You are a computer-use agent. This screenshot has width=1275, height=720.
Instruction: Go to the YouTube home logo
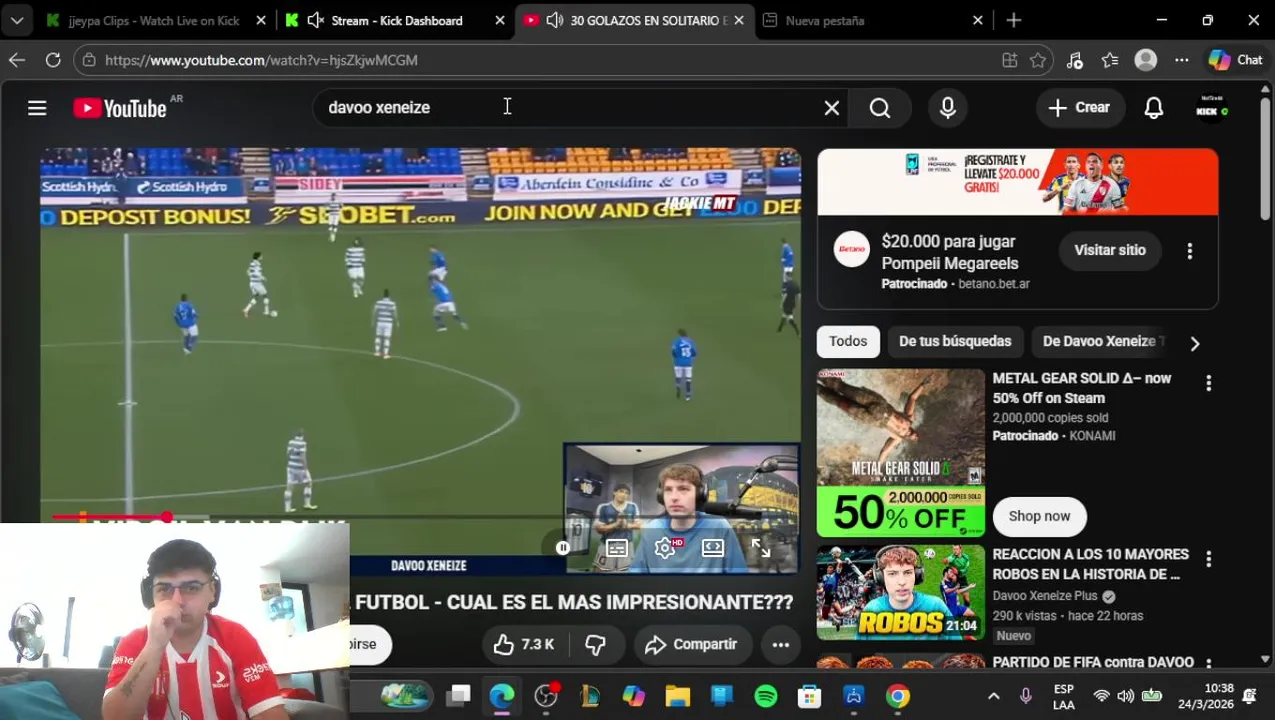(x=120, y=108)
